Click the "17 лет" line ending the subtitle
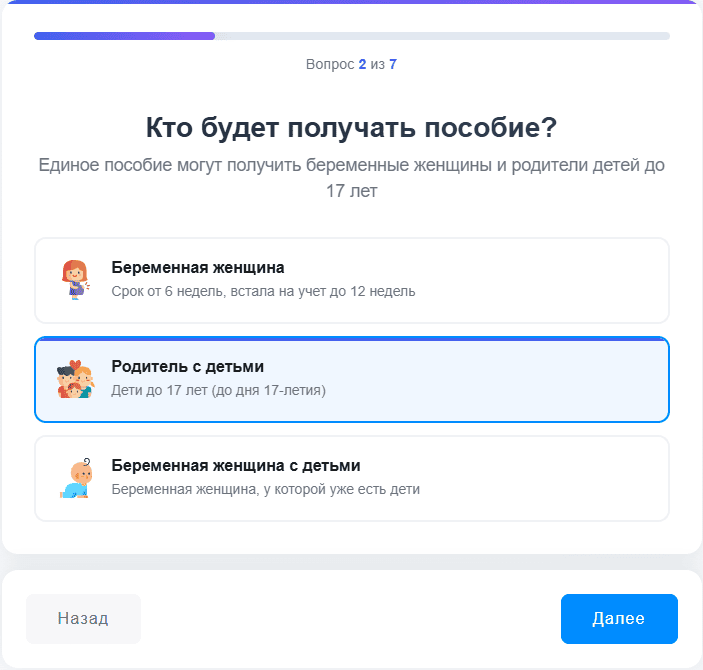Viewport: 703px width, 670px height. pyautogui.click(x=351, y=190)
